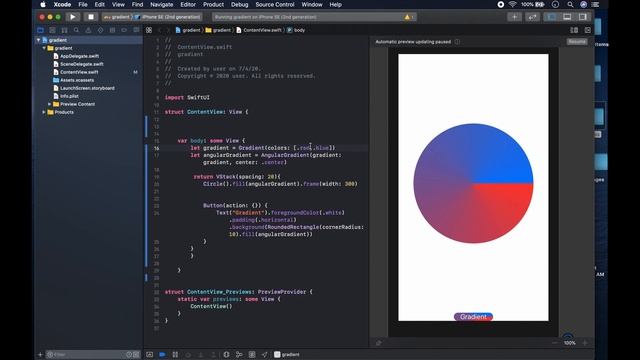The image size is (640, 360).
Task: Click the code review arrows button
Action: 532,17
